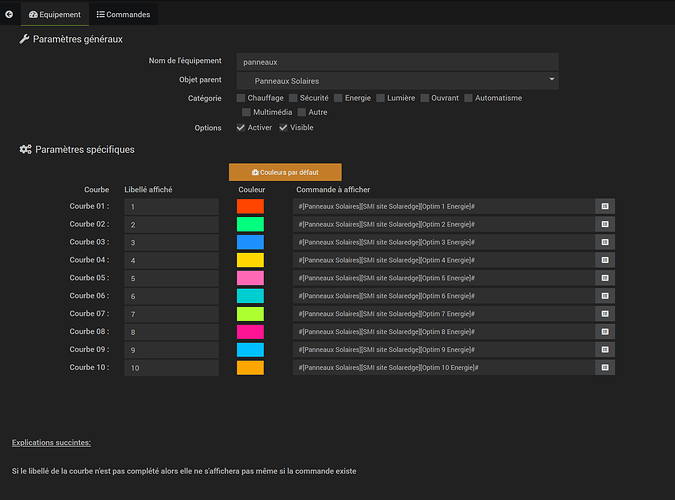Expand the Objet parent dropdown

coord(397,80)
